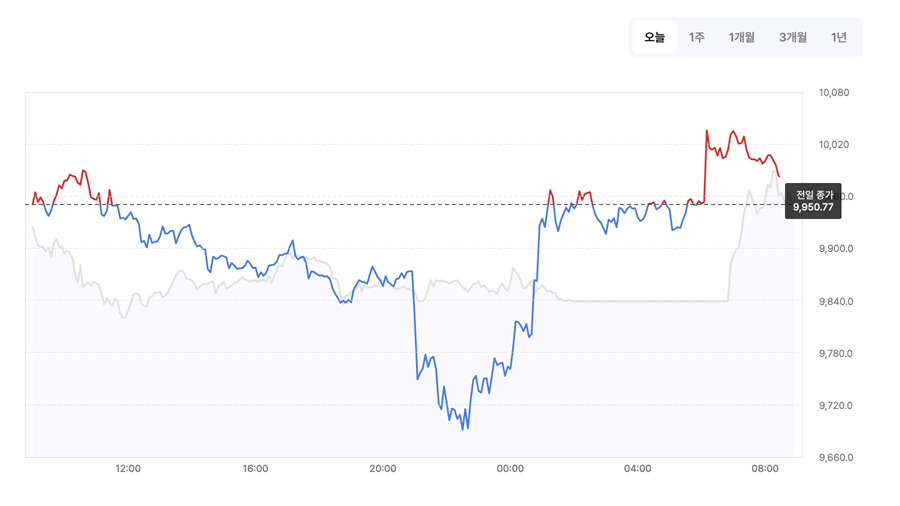Click the 20:00 time axis label
The width and height of the screenshot is (900, 506).
coord(383,469)
